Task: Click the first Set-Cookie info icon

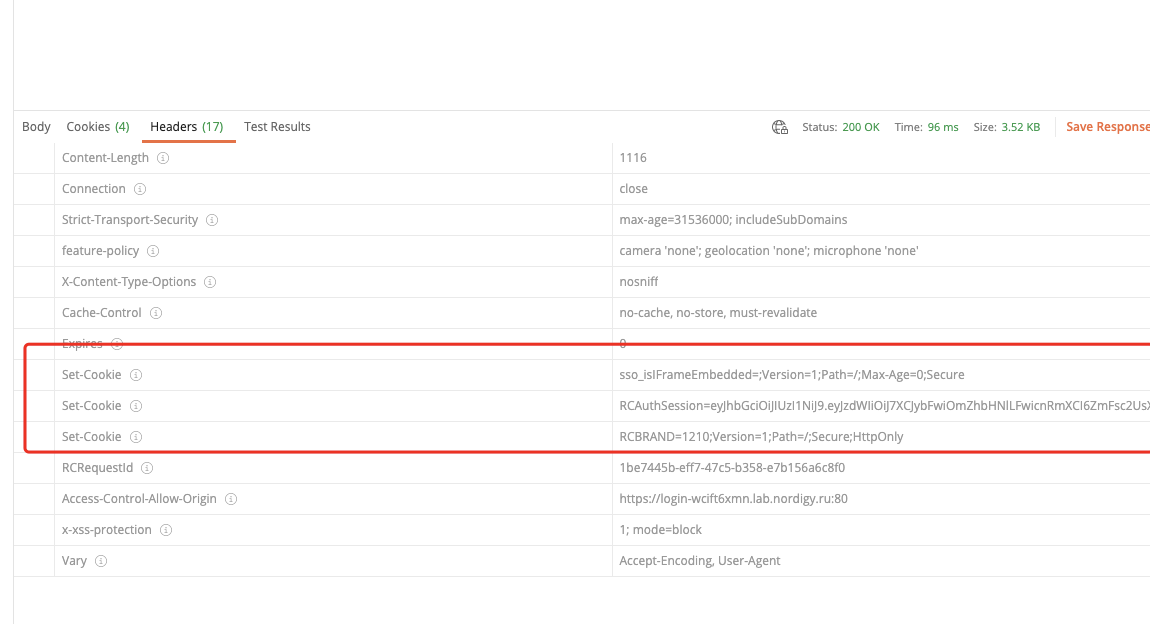Action: (135, 374)
